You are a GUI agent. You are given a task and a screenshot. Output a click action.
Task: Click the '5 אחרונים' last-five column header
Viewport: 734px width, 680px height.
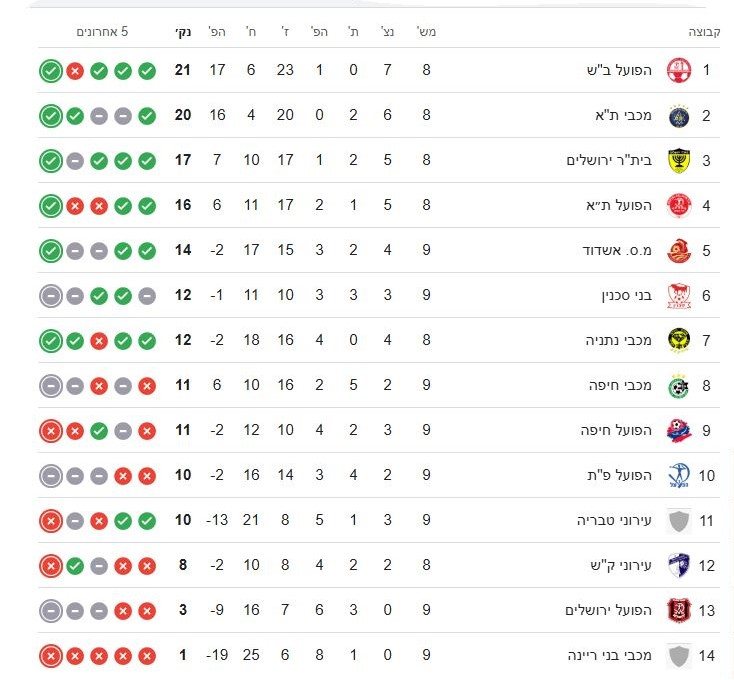(x=103, y=32)
